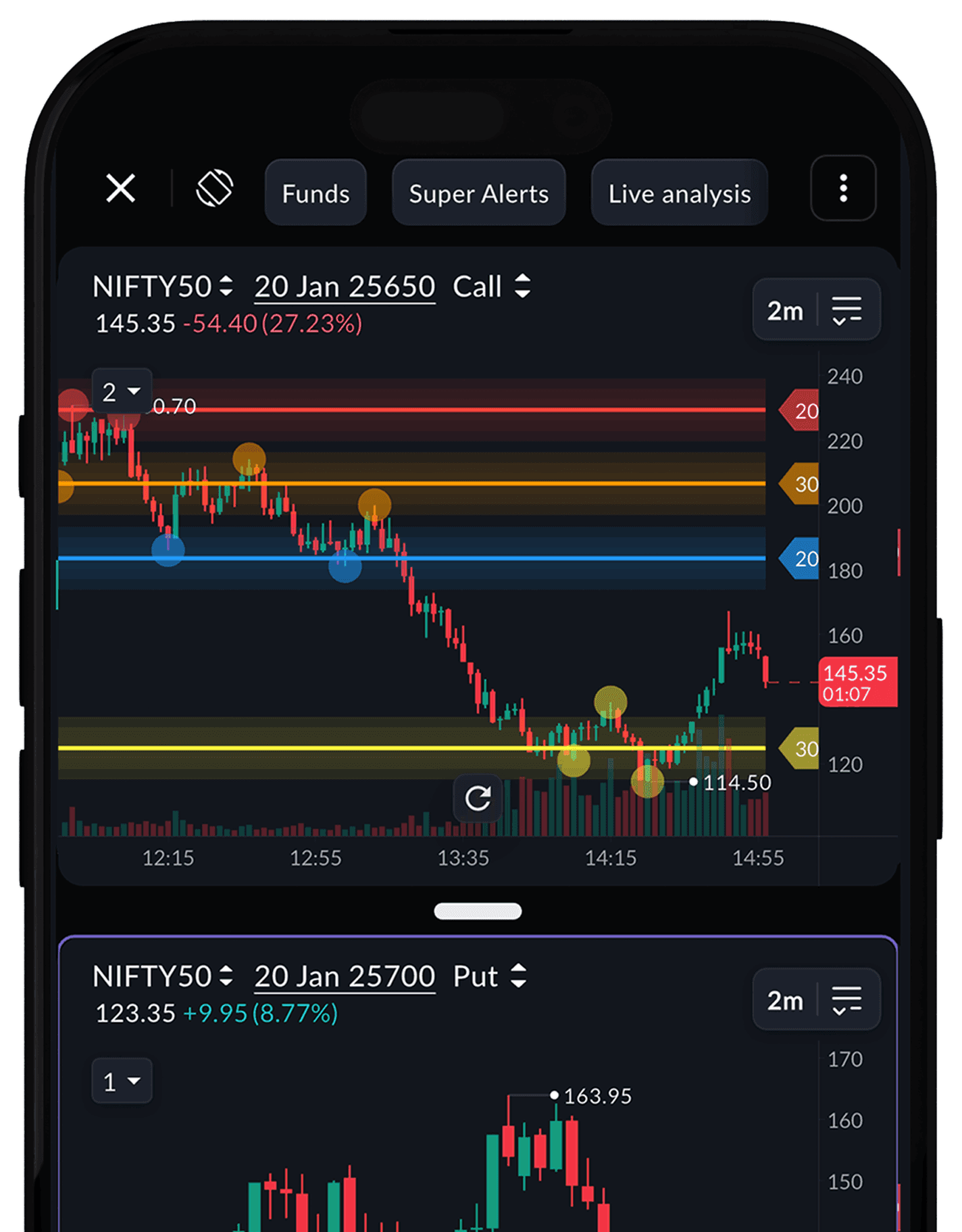This screenshot has height=1232, width=962.
Task: Close the chart view with X icon
Action: tap(121, 188)
